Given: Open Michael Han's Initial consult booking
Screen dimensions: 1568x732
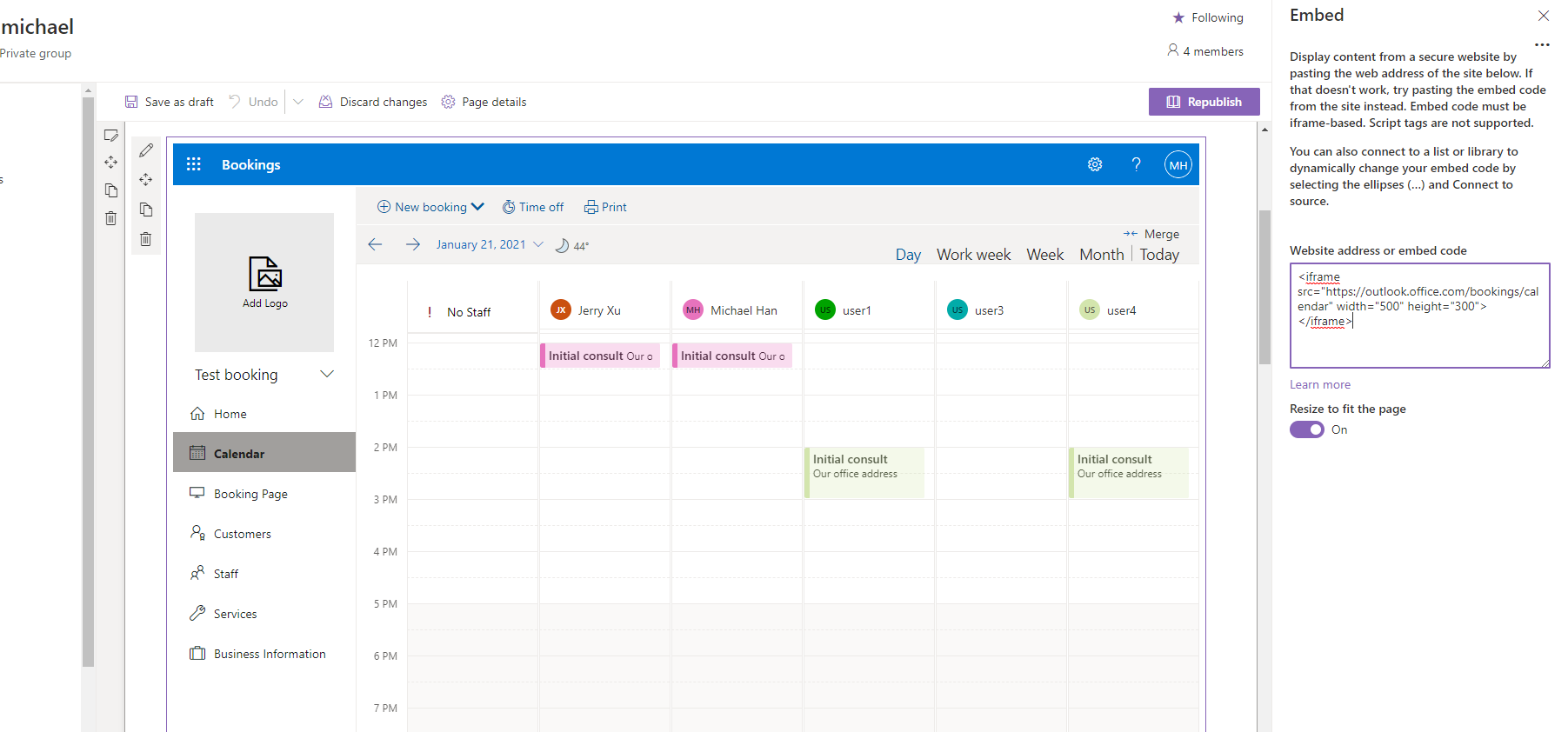Looking at the screenshot, I should tap(732, 356).
